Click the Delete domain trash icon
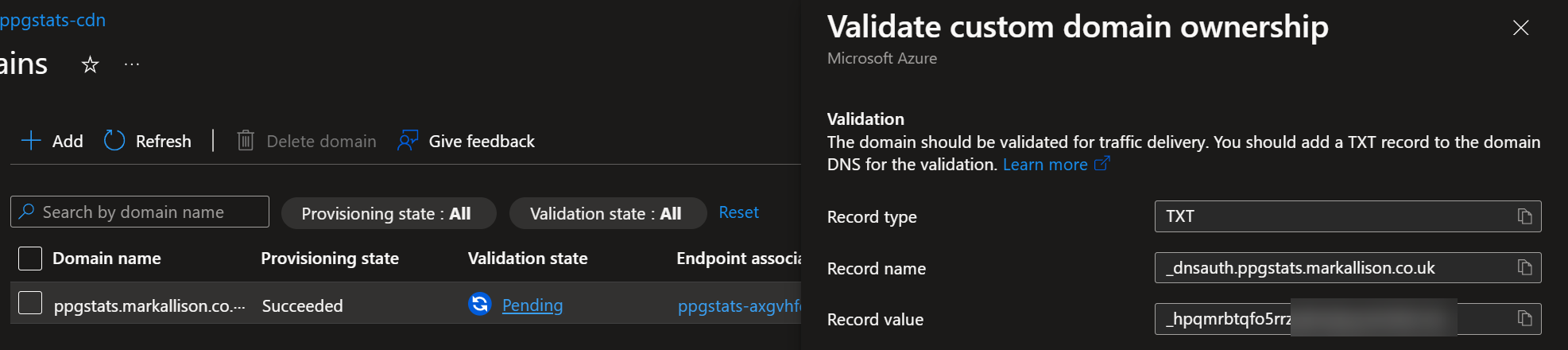 (246, 141)
